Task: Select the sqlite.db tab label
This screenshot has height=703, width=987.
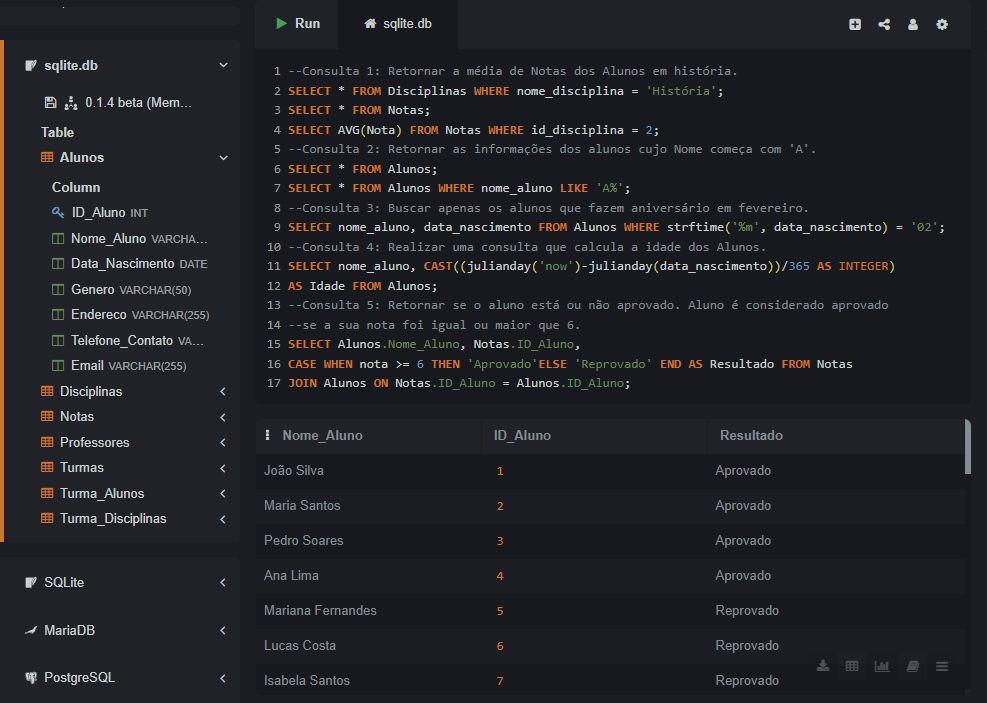Action: click(x=407, y=24)
